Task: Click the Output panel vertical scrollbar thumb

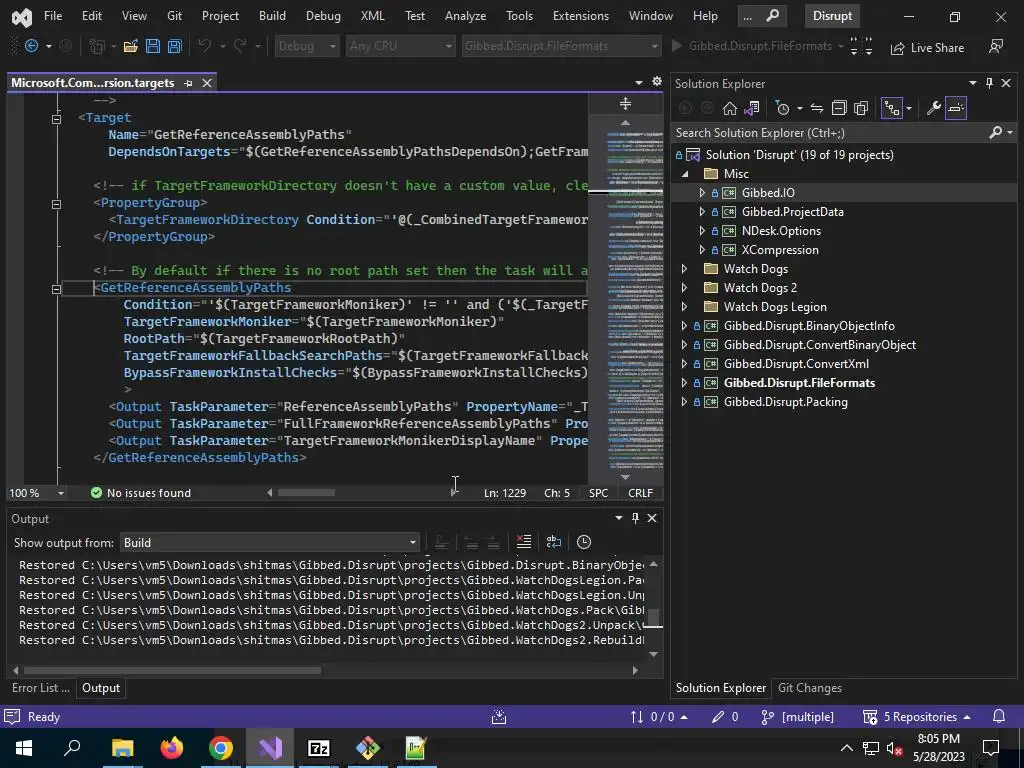Action: pyautogui.click(x=653, y=616)
